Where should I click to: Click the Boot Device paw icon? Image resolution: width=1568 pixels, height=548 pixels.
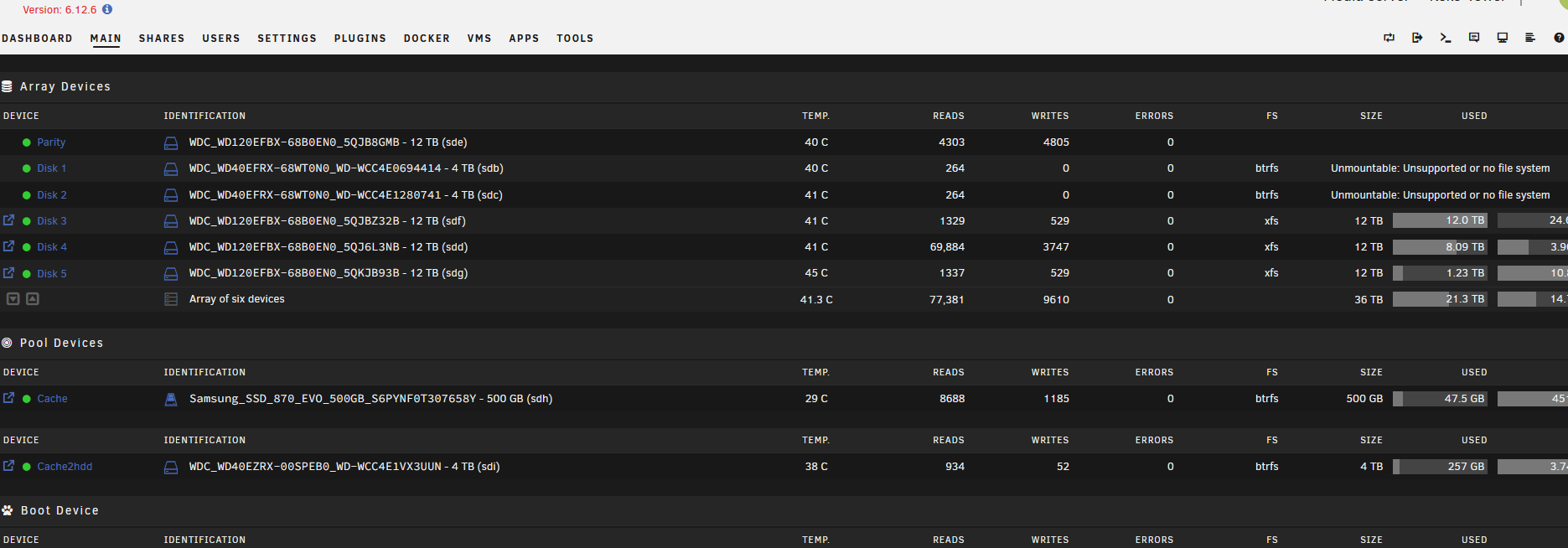(x=8, y=510)
